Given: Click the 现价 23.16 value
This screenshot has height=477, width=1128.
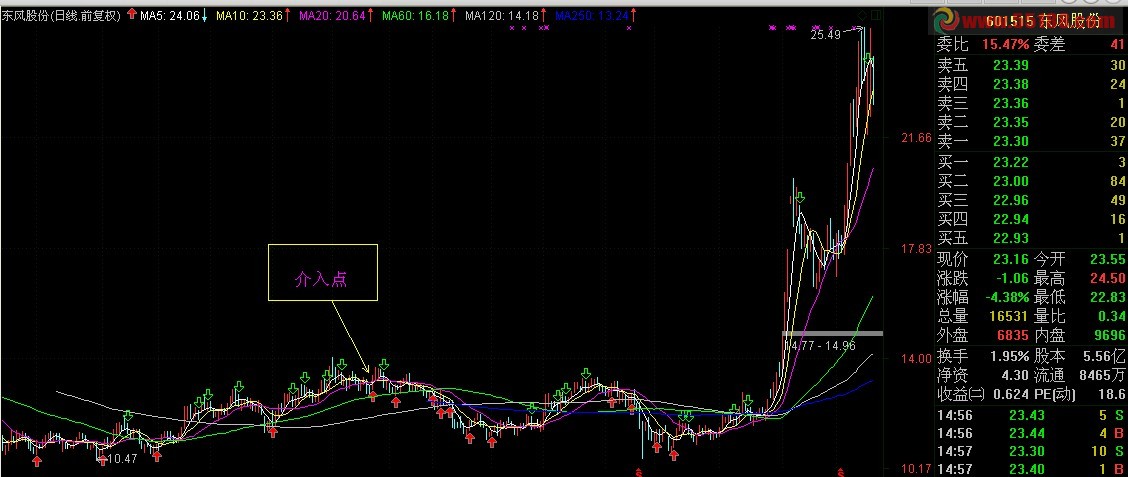Looking at the screenshot, I should 1011,259.
